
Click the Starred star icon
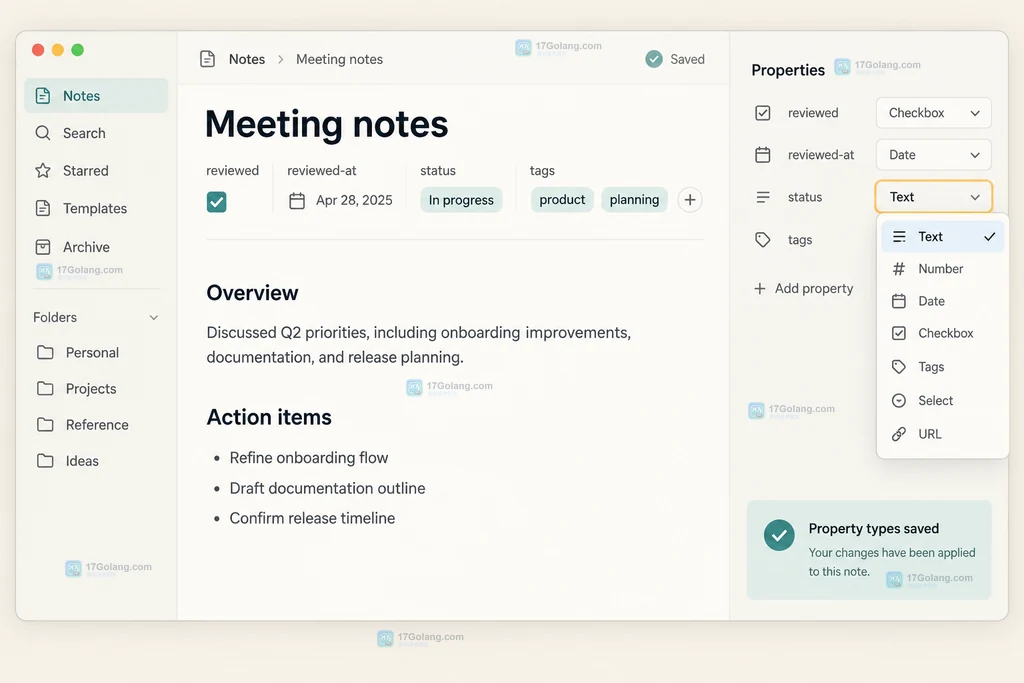pos(43,170)
